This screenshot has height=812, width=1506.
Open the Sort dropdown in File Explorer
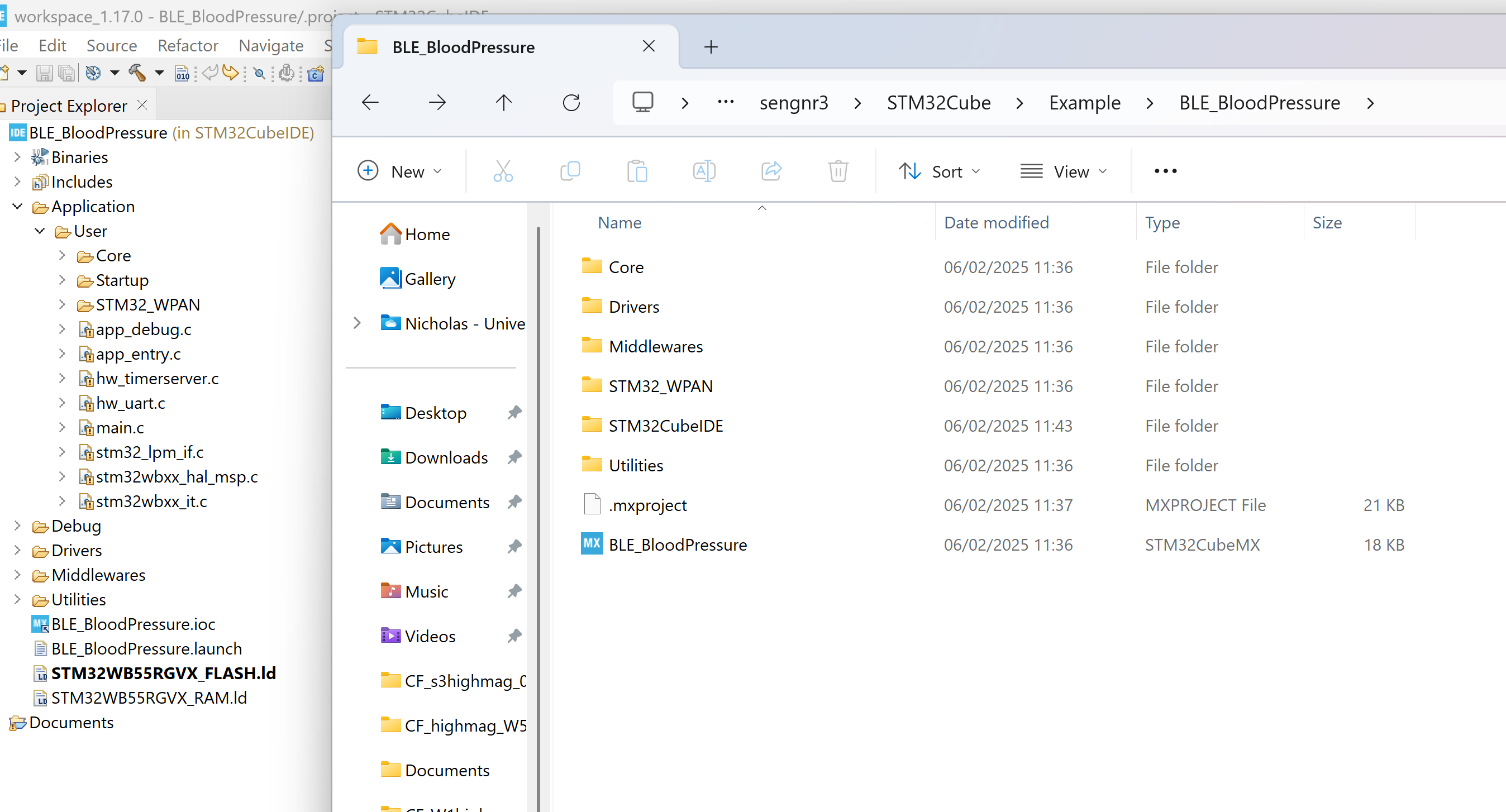tap(940, 171)
